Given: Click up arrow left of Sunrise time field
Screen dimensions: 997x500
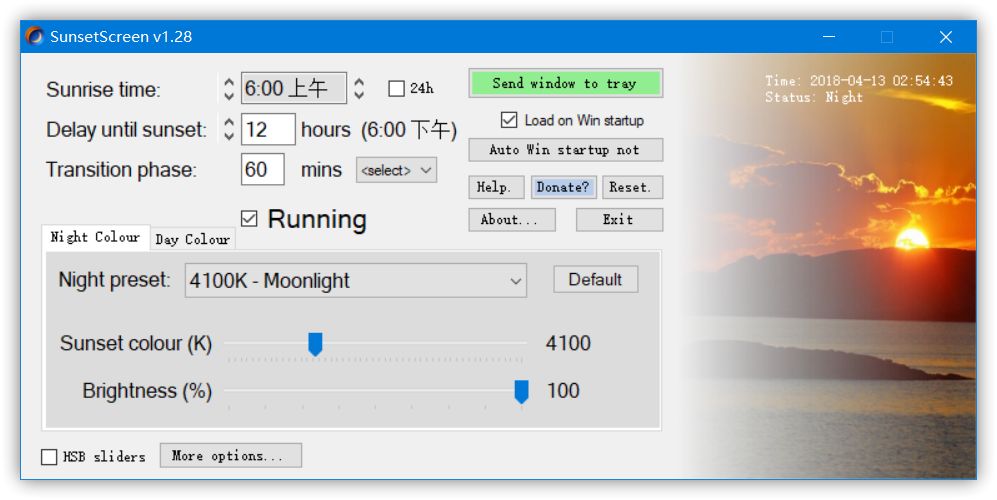Looking at the screenshot, I should pyautogui.click(x=229, y=82).
